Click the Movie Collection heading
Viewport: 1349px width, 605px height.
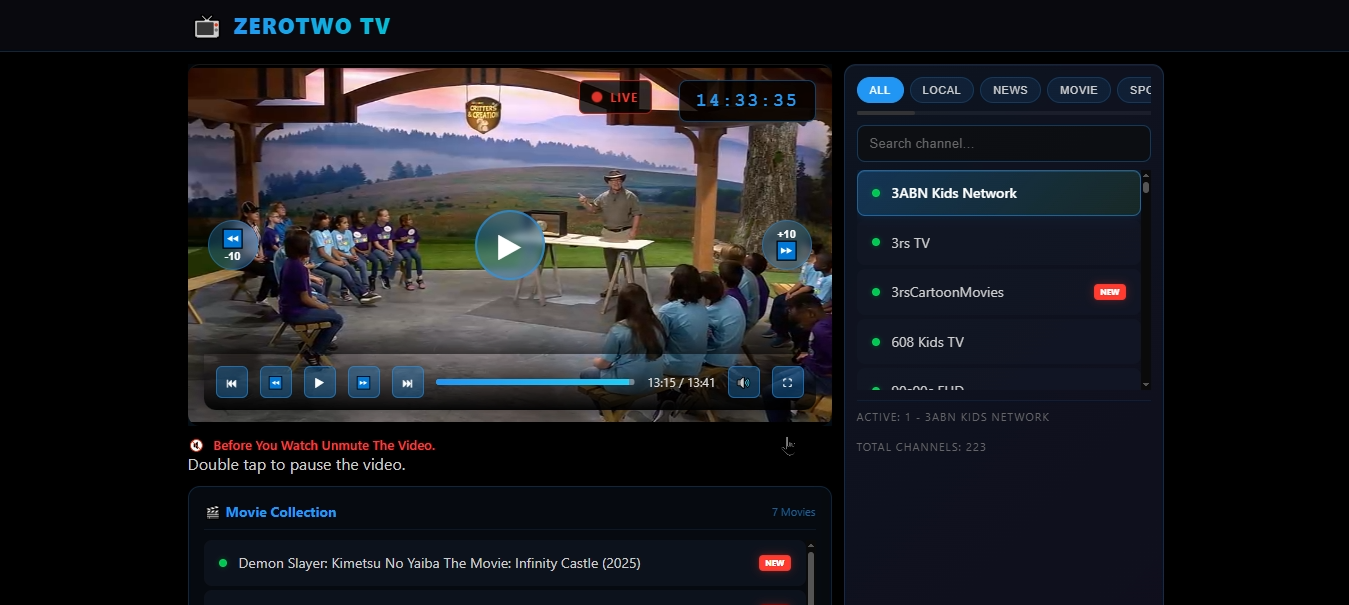[281, 512]
